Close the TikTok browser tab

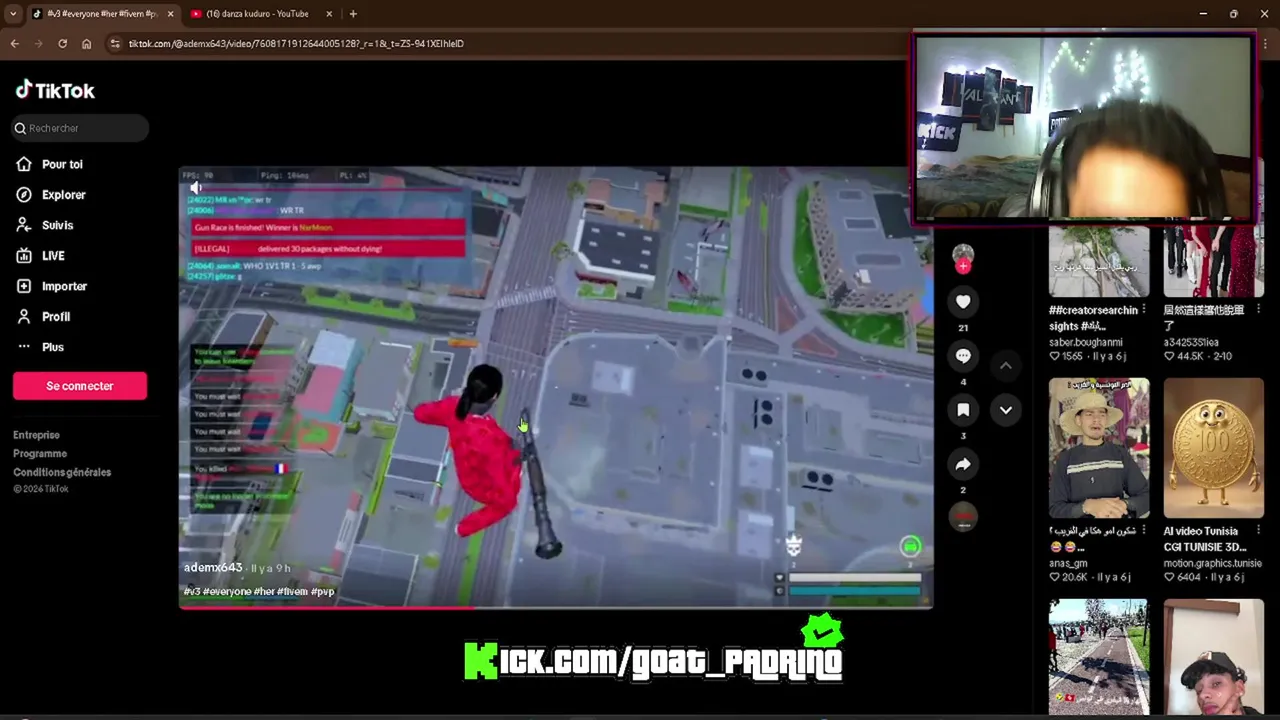pyautogui.click(x=170, y=14)
